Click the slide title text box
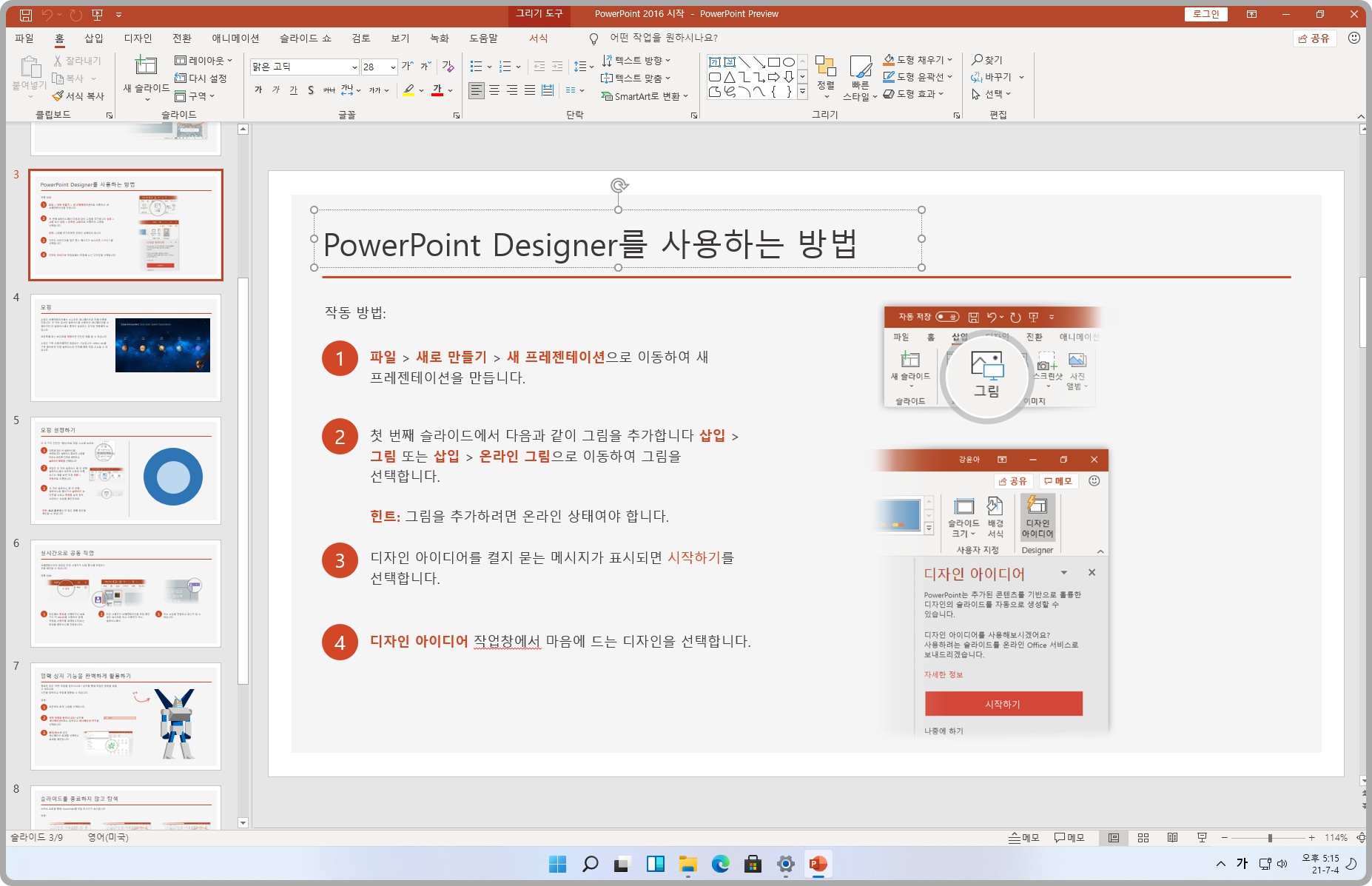 pyautogui.click(x=618, y=239)
